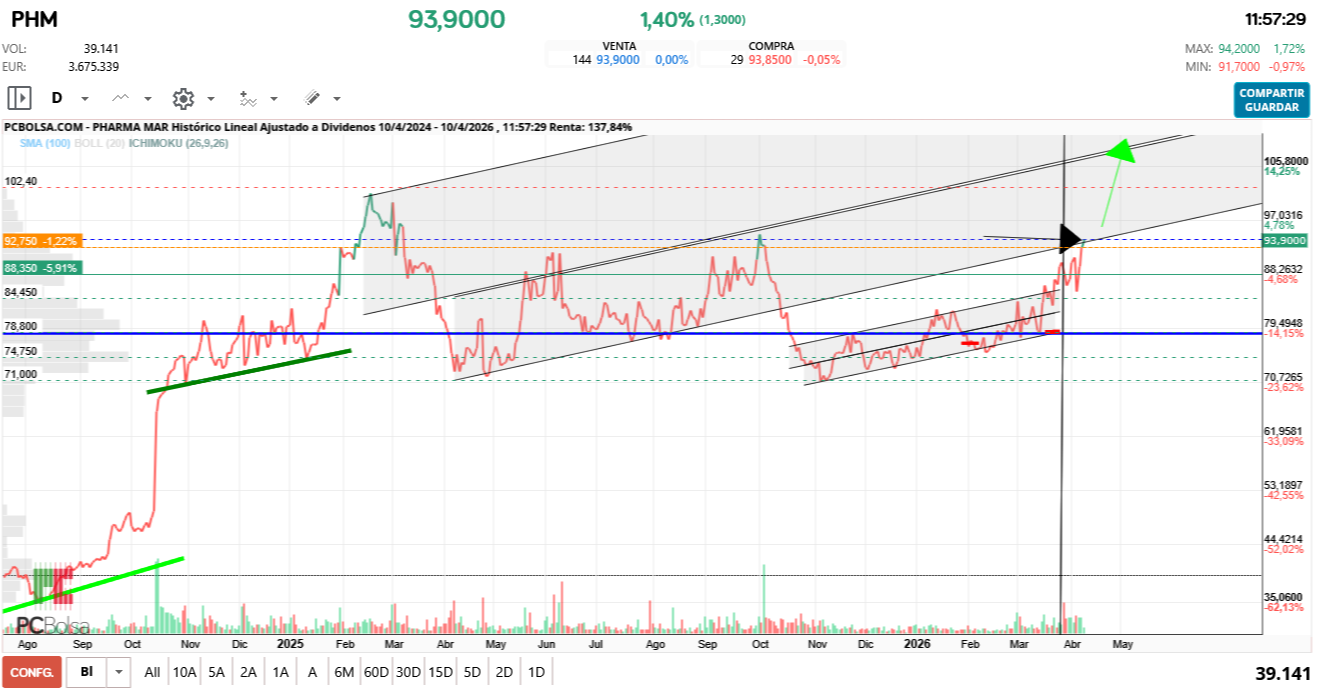Open the dropdown arrow beside the BI button
The width and height of the screenshot is (1325, 693).
click(120, 672)
